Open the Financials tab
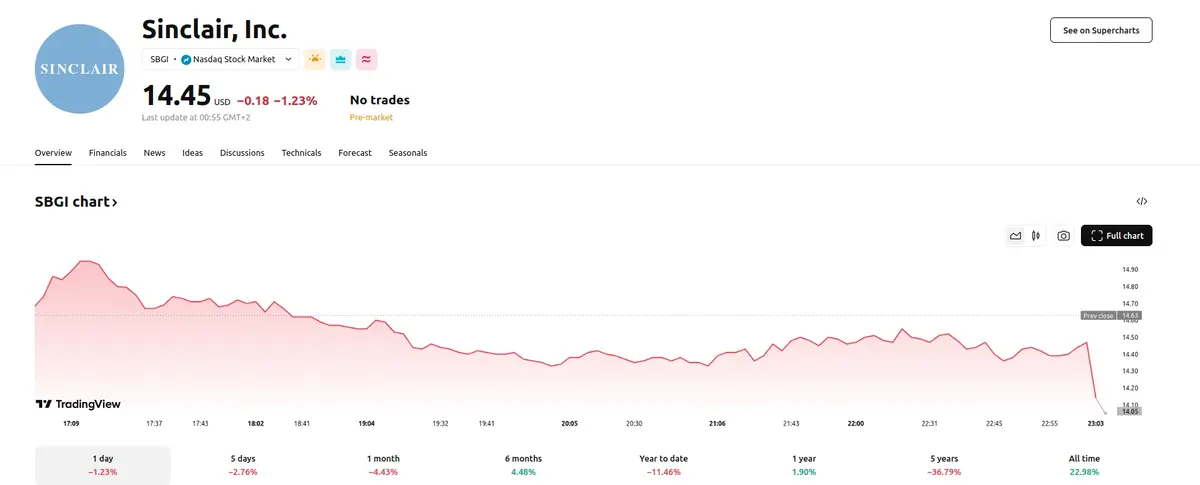Screen dimensions: 1200x485 (x=107, y=153)
